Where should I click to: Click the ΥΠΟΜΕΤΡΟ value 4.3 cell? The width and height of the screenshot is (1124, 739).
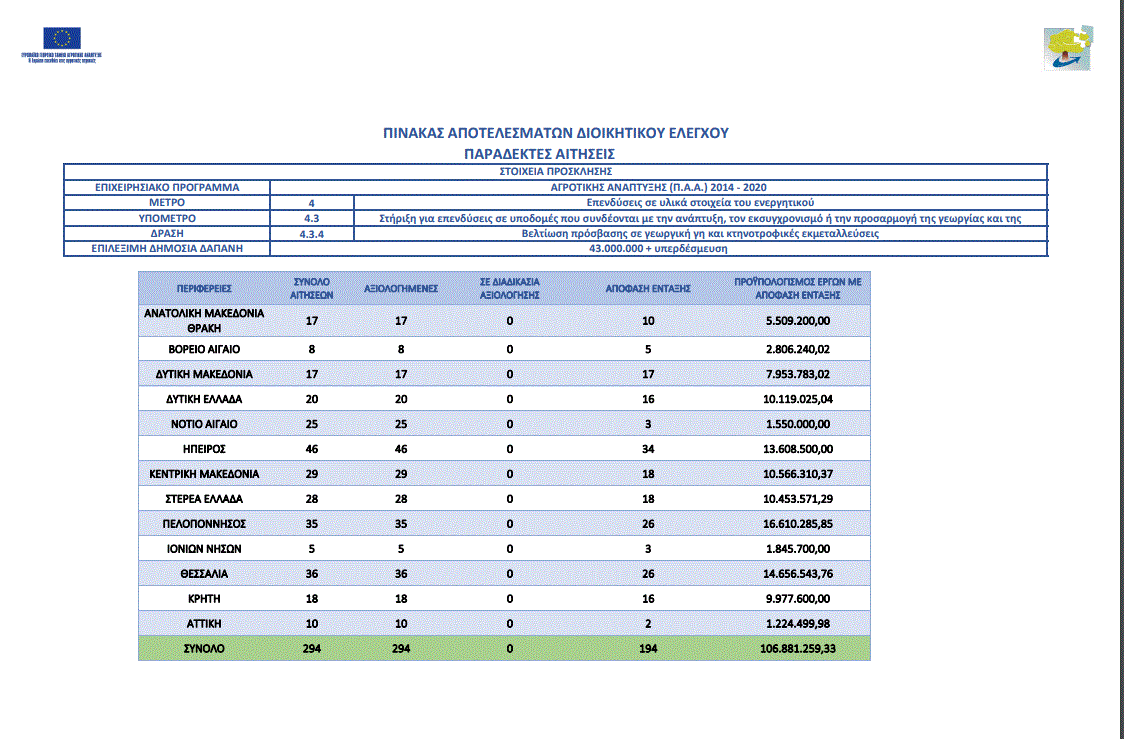point(311,217)
